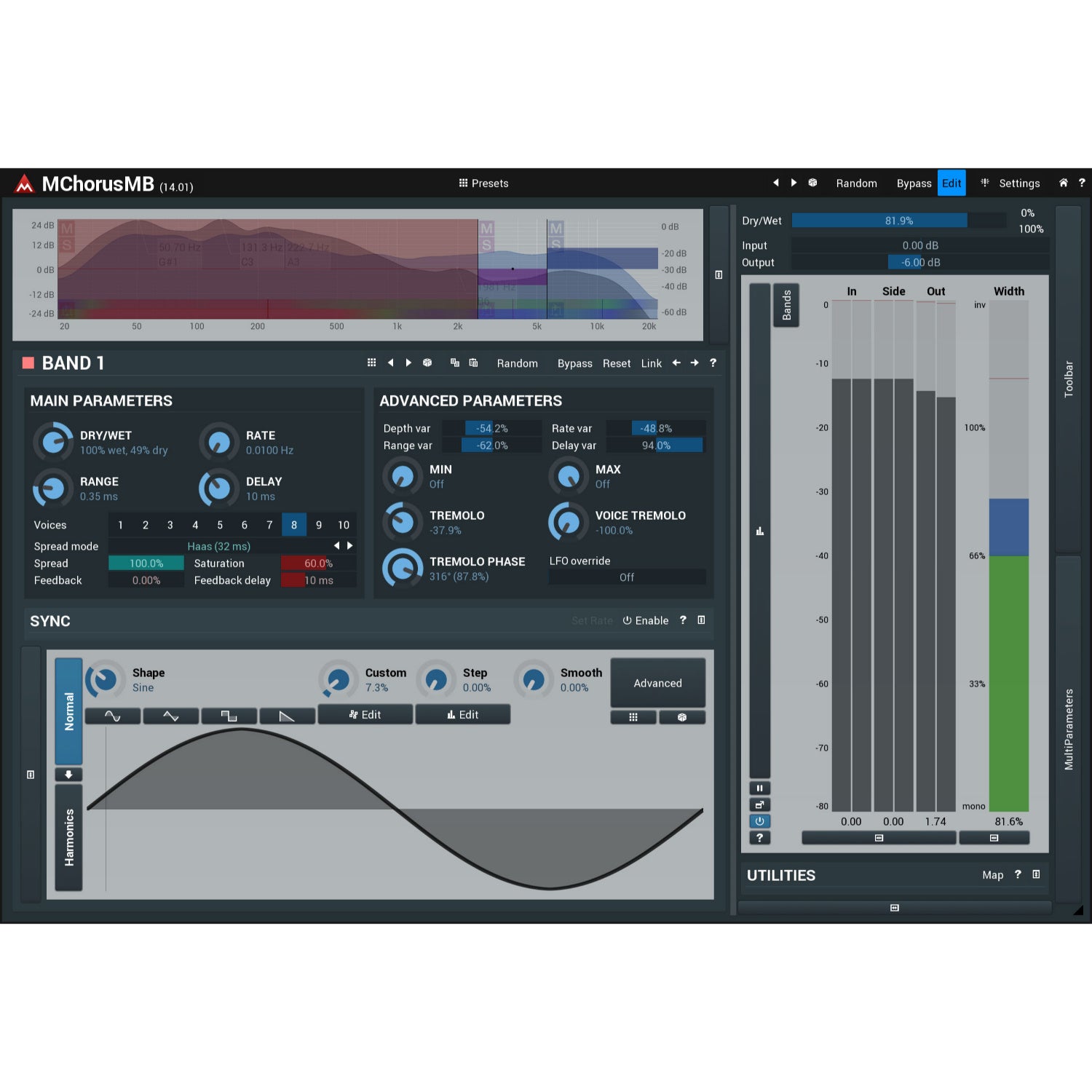Open SYNC section help question mark
The height and width of the screenshot is (1092, 1092).
pos(683,620)
